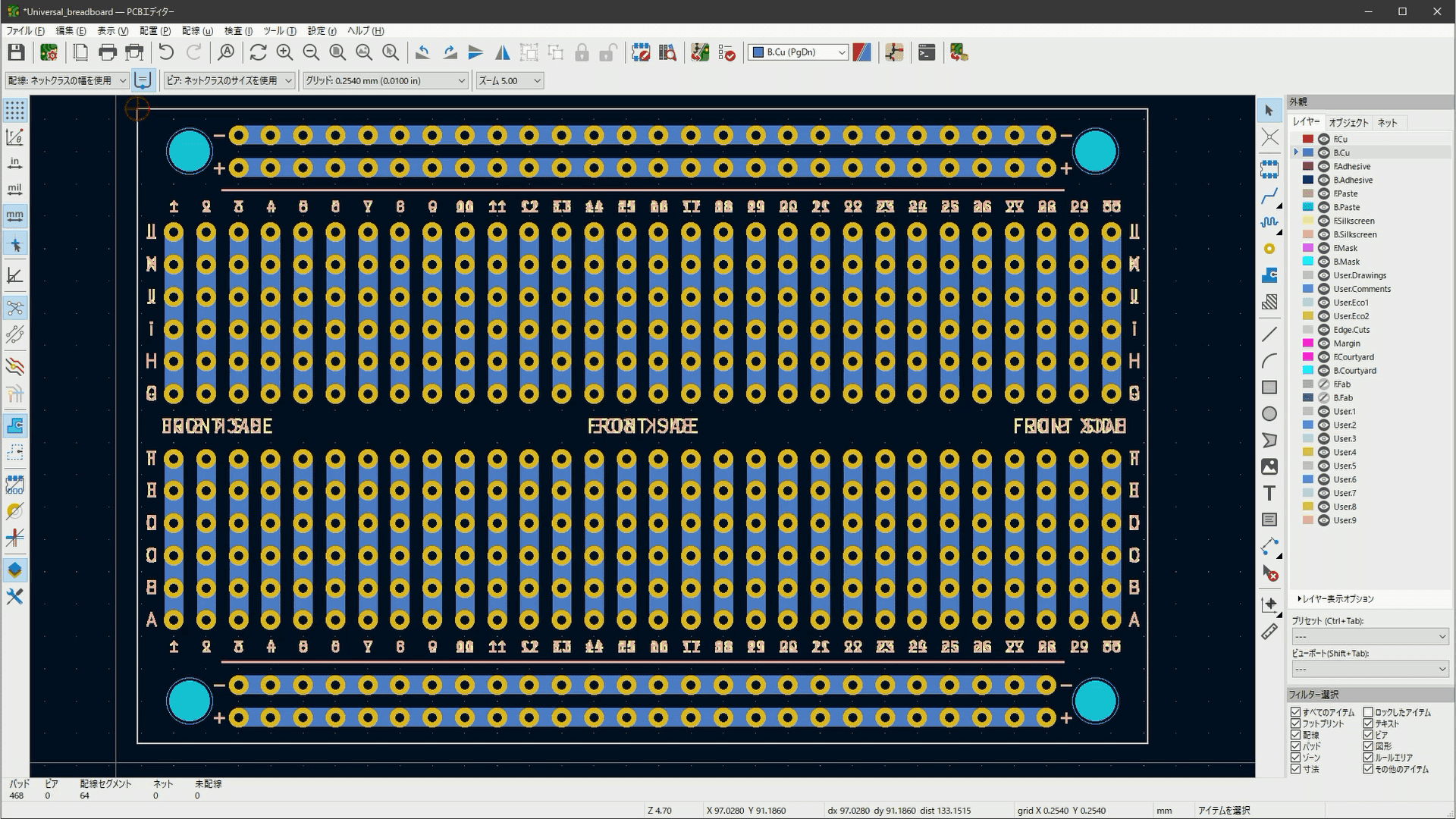
Task: Select the Add Text tool
Action: tap(1269, 493)
